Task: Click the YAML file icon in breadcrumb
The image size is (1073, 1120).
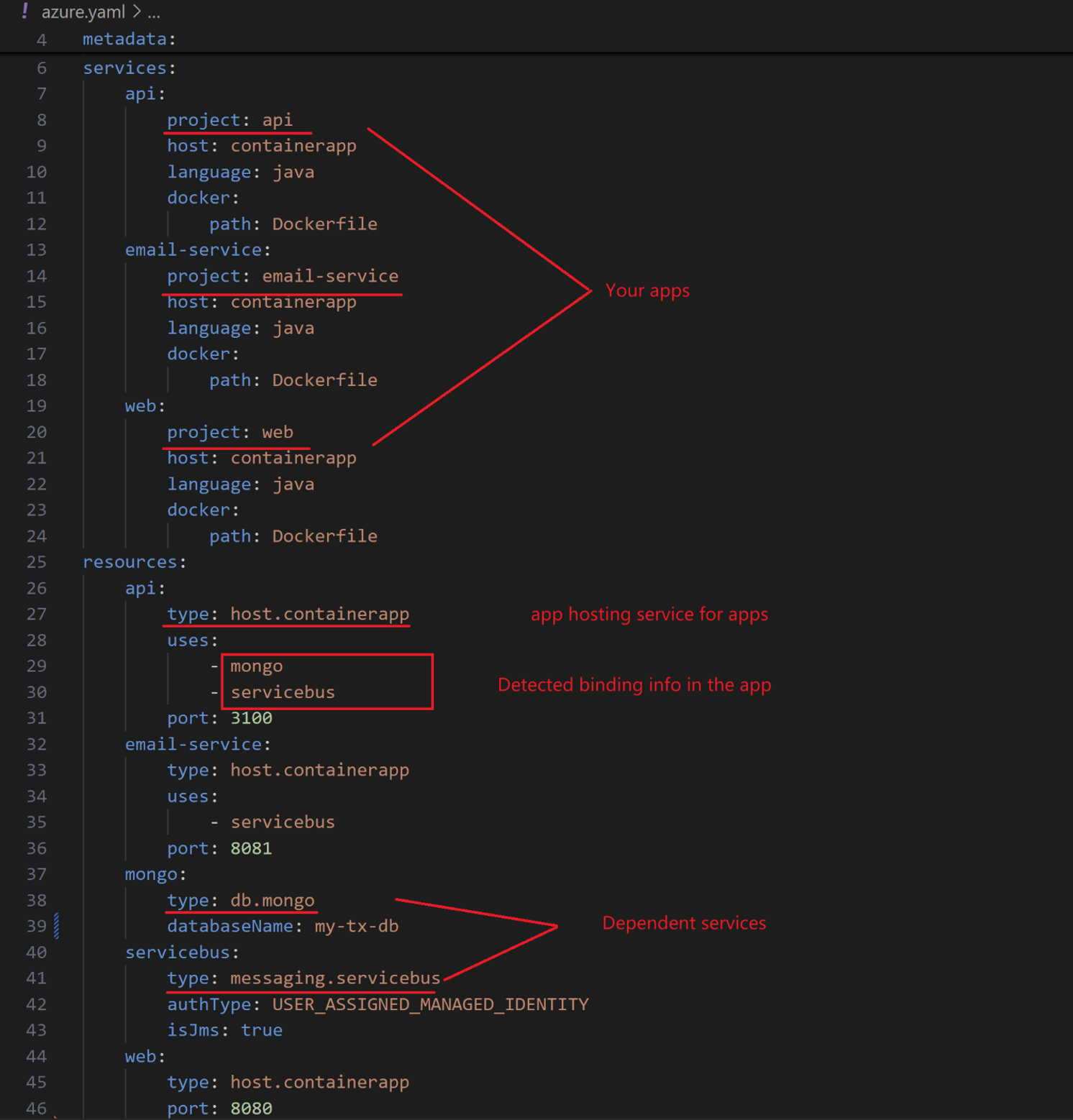Action: 25,12
